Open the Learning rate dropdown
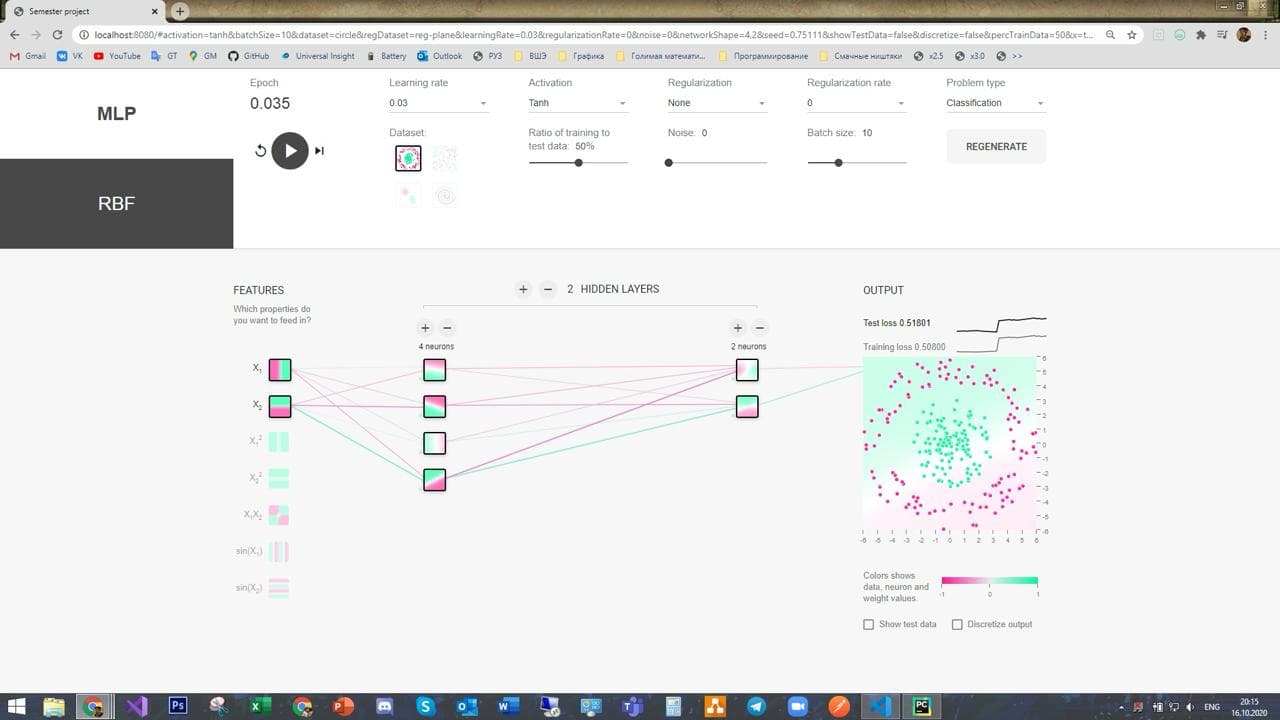This screenshot has width=1280, height=720. click(x=438, y=103)
